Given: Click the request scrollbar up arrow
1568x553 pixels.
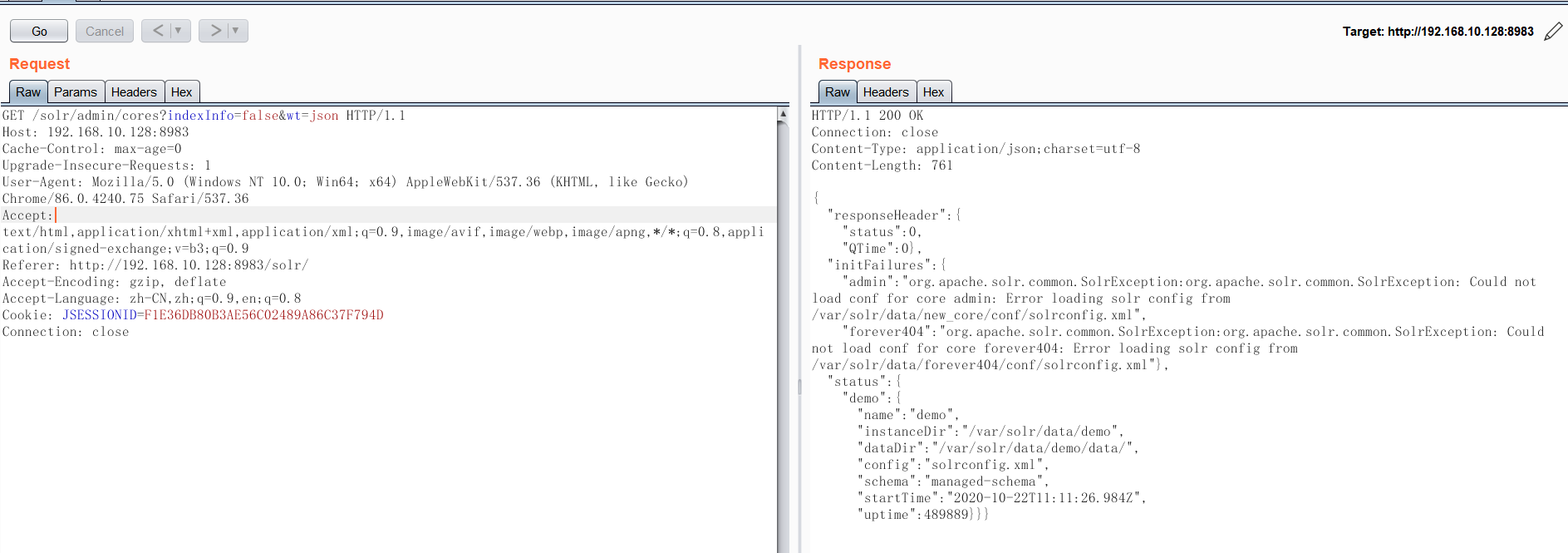Looking at the screenshot, I should 783,113.
